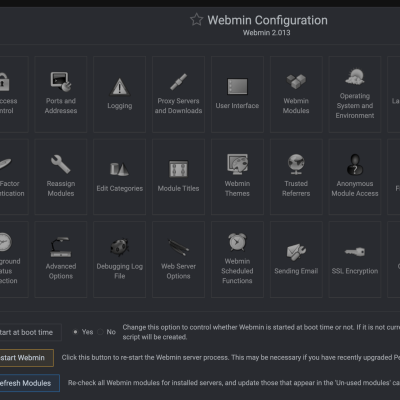Open Module Titles

point(178,177)
